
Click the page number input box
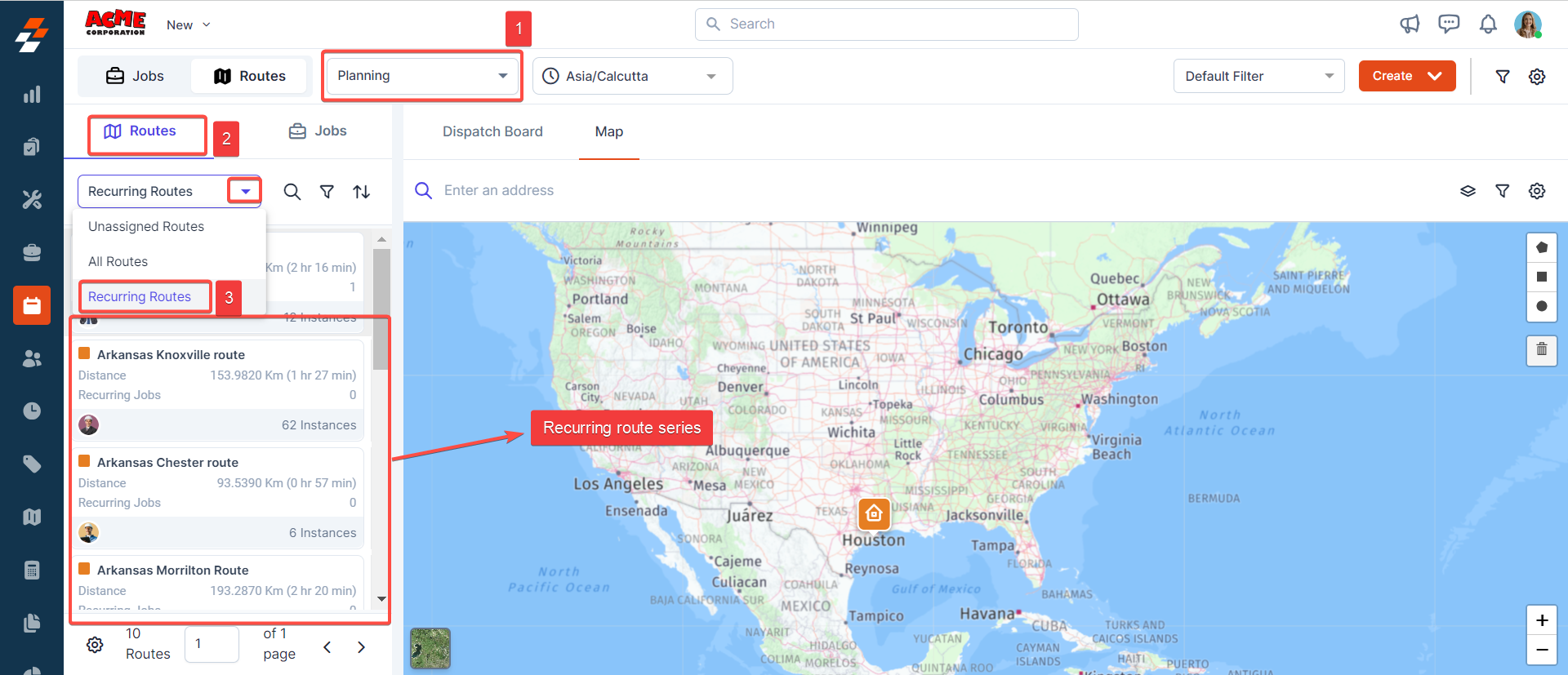coord(212,644)
